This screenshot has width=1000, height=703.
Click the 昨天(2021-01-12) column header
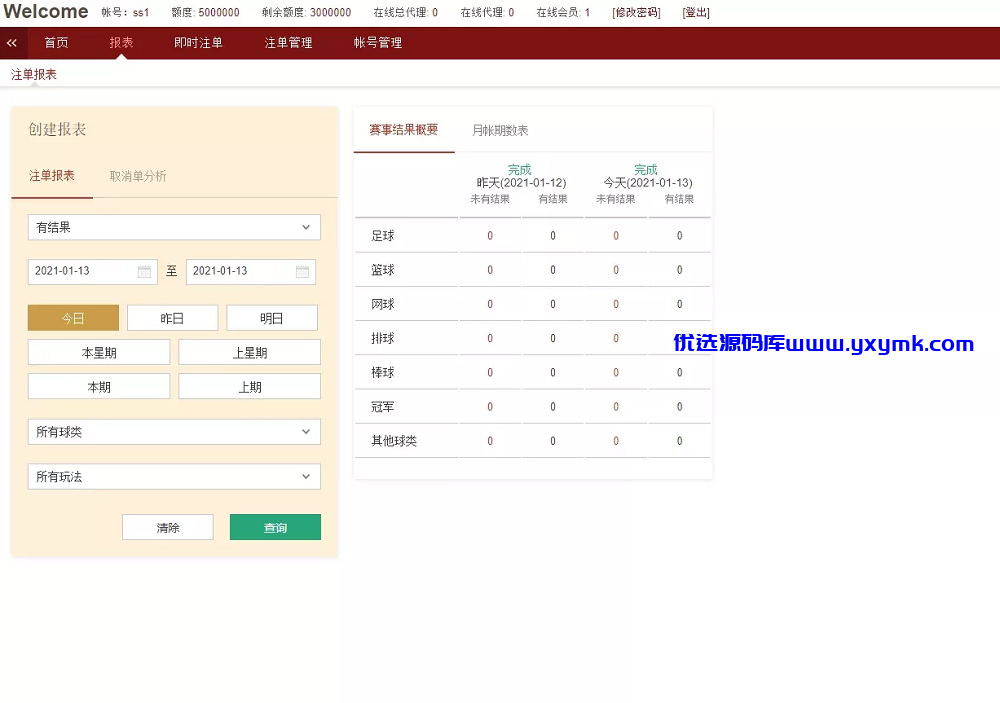tap(521, 183)
